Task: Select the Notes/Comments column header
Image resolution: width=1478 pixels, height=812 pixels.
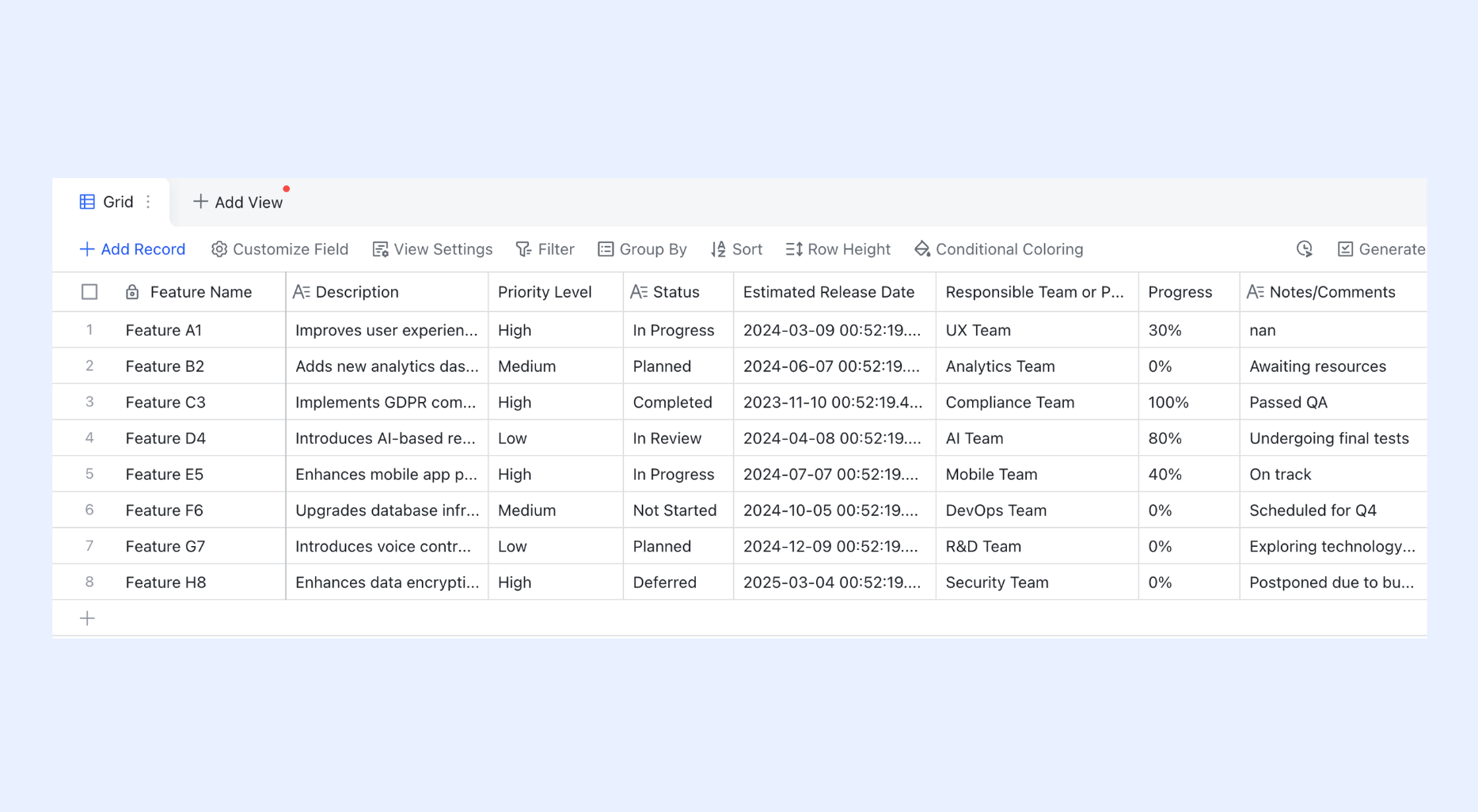Action: [x=1333, y=292]
